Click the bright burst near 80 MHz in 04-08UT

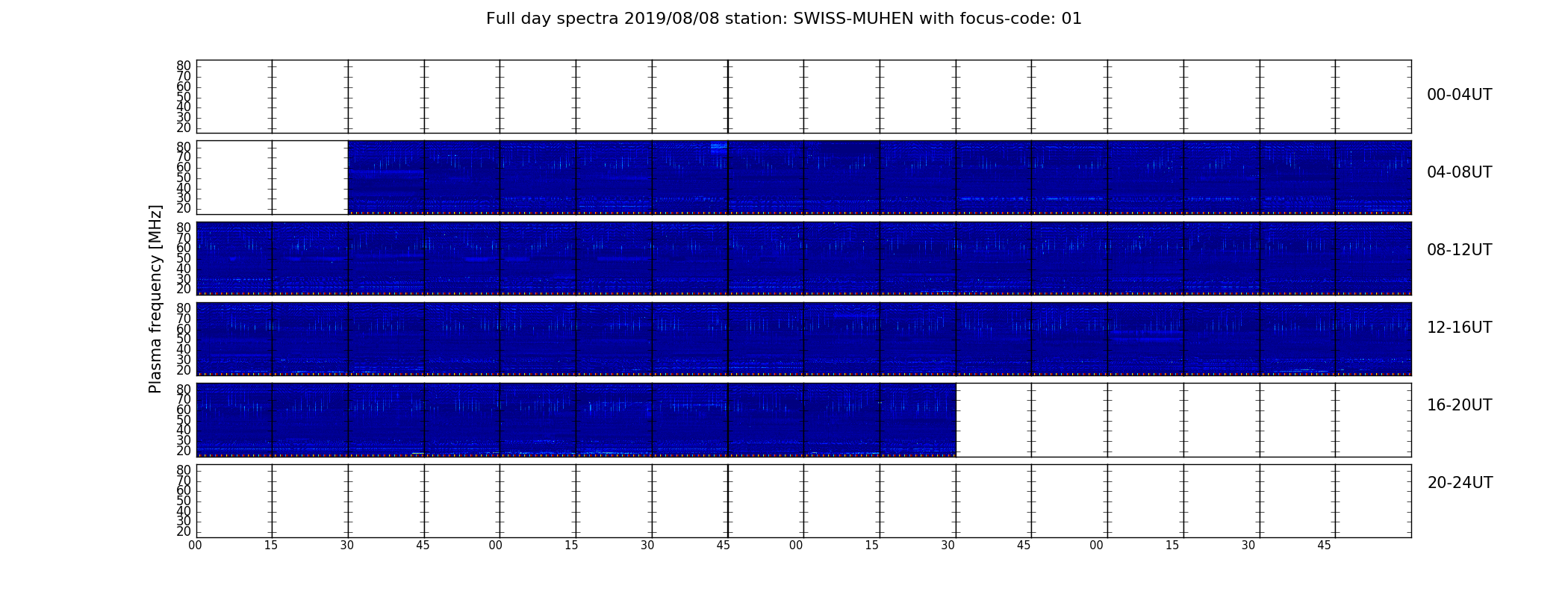click(x=718, y=148)
